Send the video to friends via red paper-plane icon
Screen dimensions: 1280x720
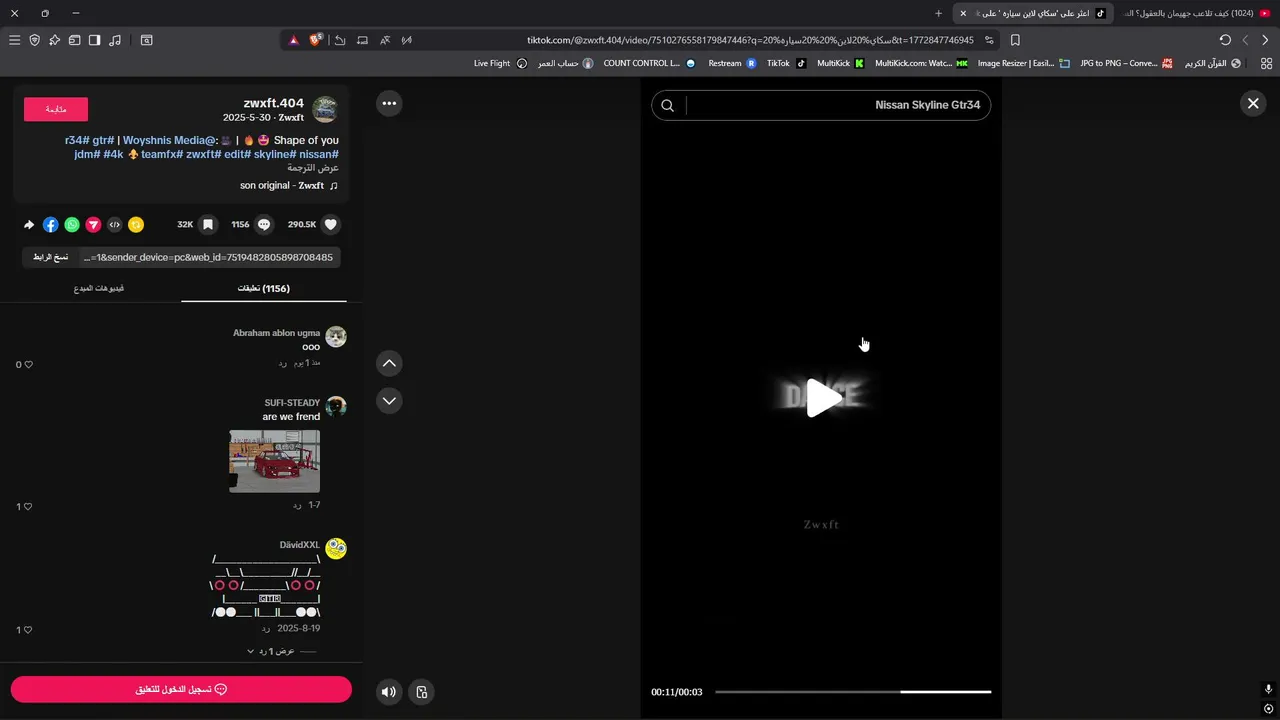[93, 225]
